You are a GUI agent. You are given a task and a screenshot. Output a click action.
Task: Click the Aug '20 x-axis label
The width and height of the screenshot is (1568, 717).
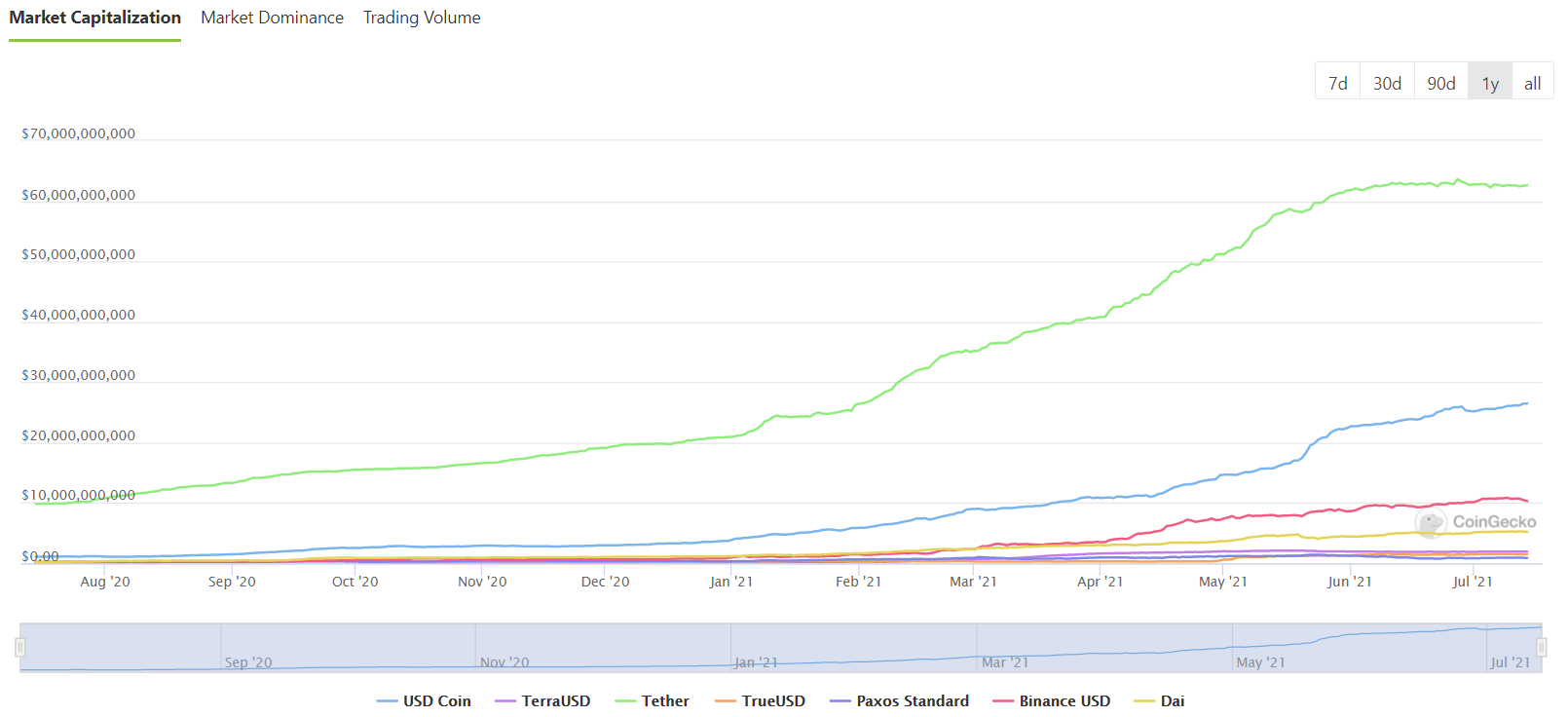pyautogui.click(x=105, y=582)
